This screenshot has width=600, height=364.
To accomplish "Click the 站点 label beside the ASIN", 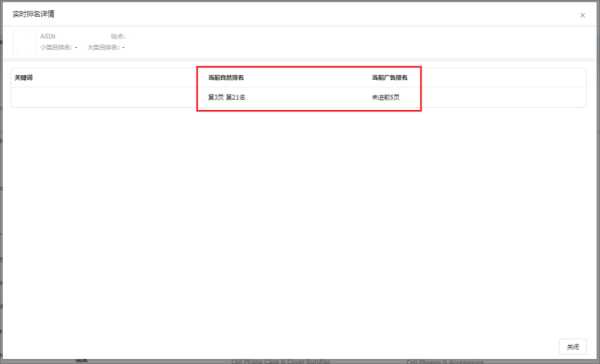I will coord(118,36).
